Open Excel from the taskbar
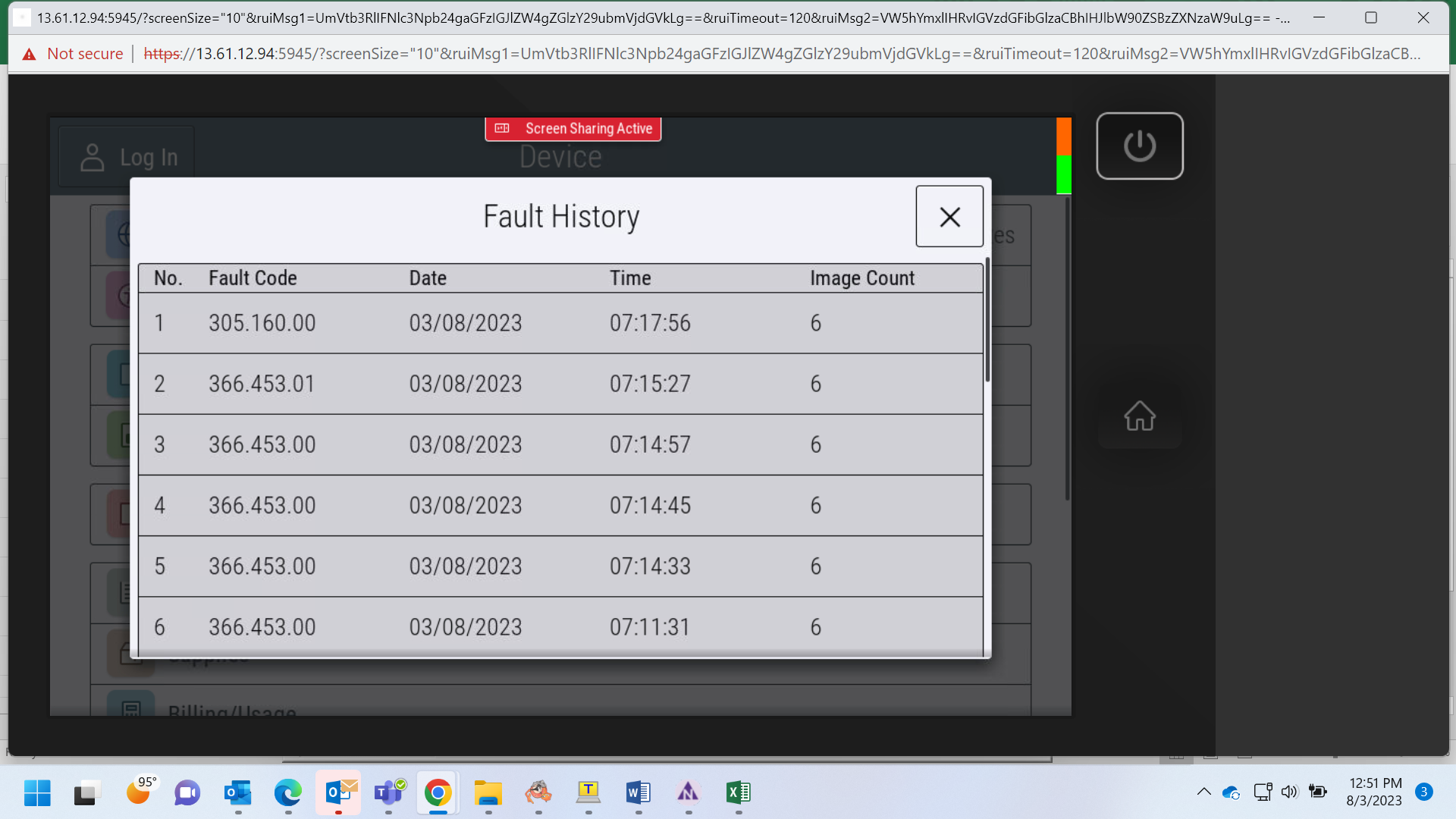The width and height of the screenshot is (1456, 819). (738, 793)
